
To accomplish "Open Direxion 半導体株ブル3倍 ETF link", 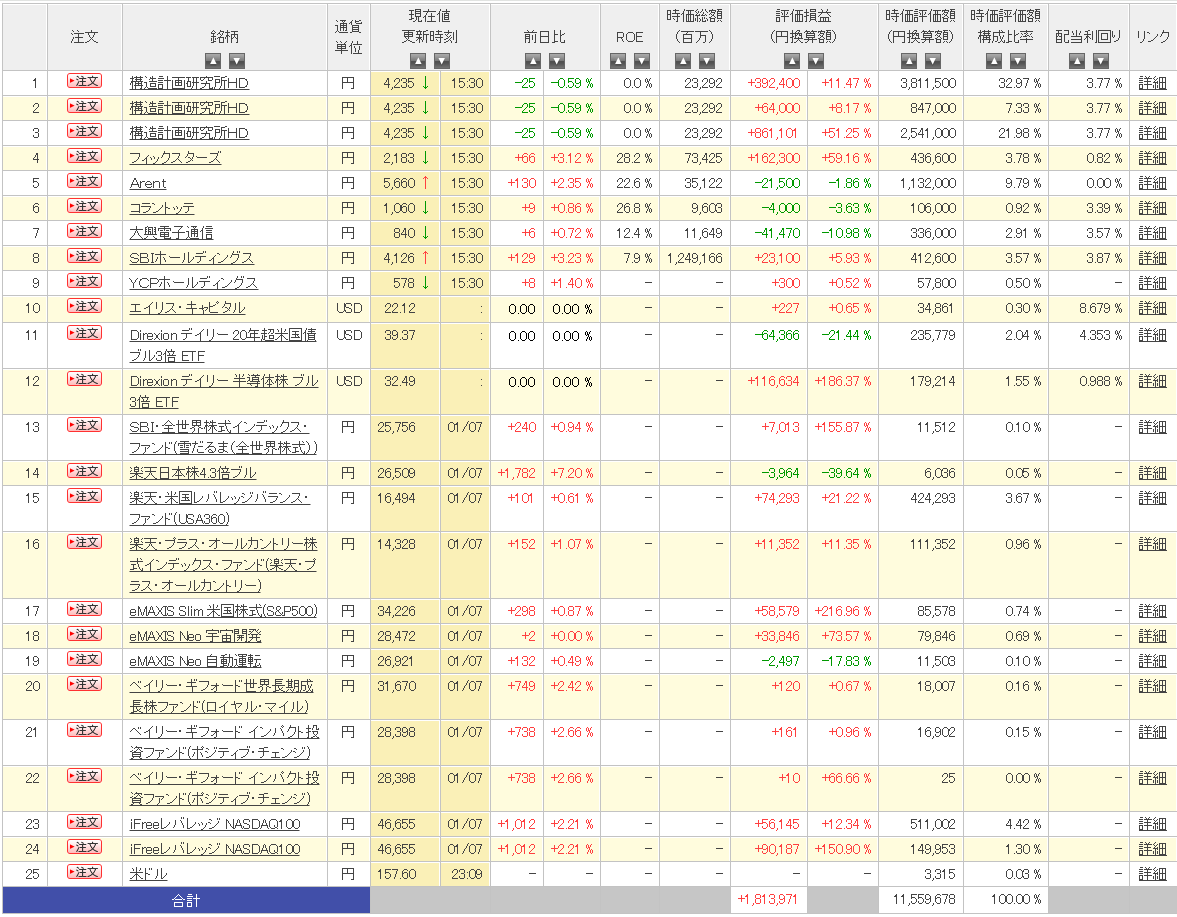I will tap(224, 391).
